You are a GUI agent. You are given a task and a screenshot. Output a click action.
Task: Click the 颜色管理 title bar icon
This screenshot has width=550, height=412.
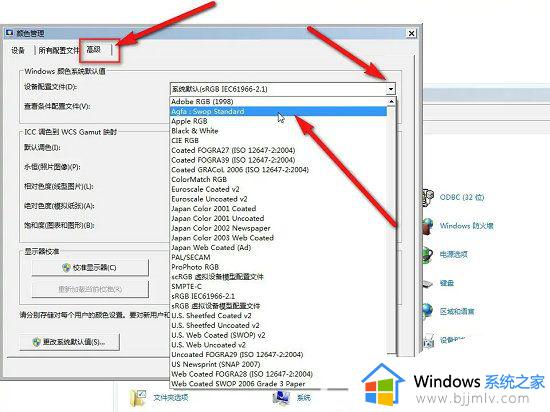coord(9,33)
